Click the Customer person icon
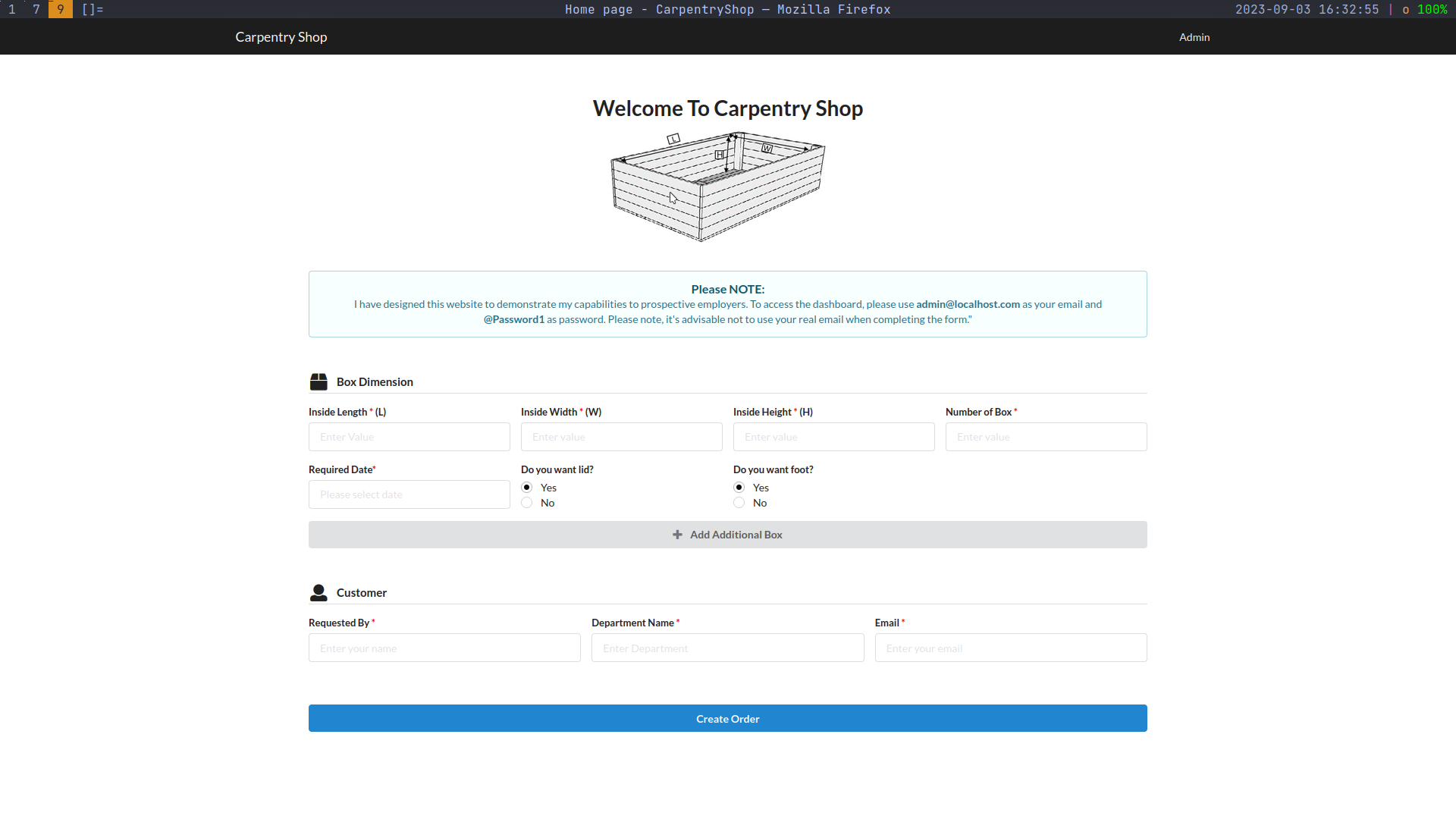This screenshot has height=819, width=1456. point(318,592)
